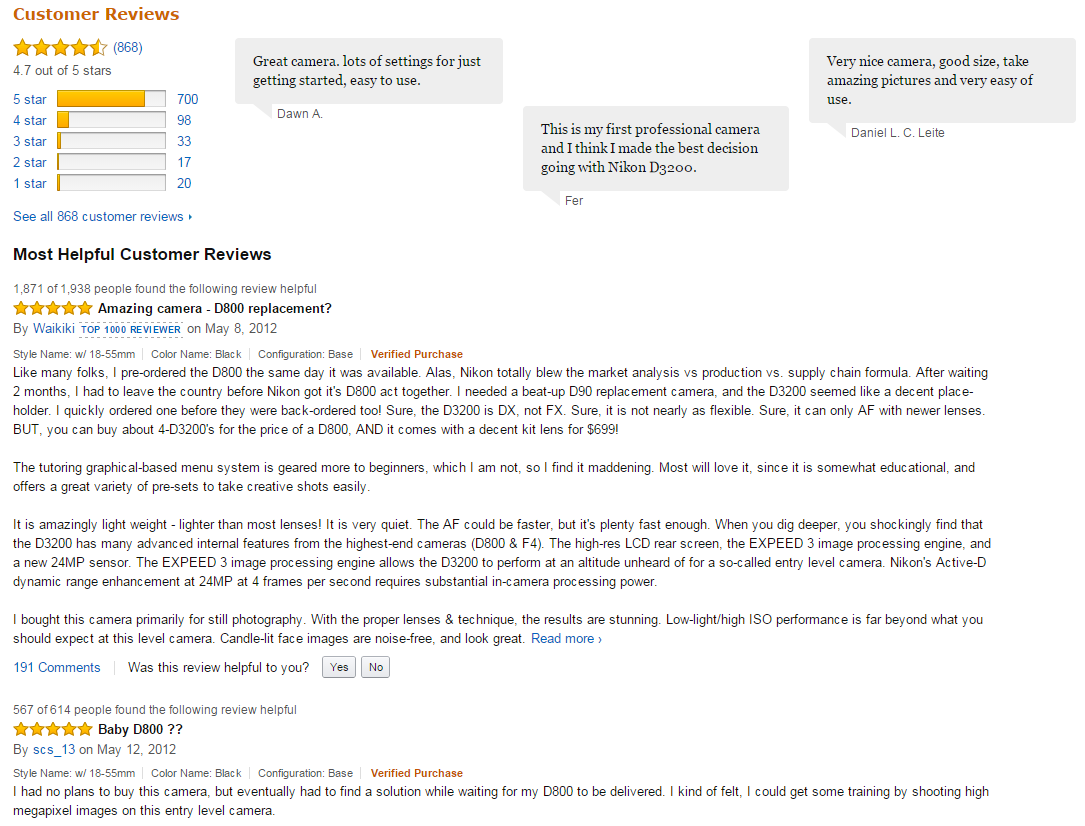Mark the review helpful with Yes
The image size is (1085, 826).
[x=338, y=666]
